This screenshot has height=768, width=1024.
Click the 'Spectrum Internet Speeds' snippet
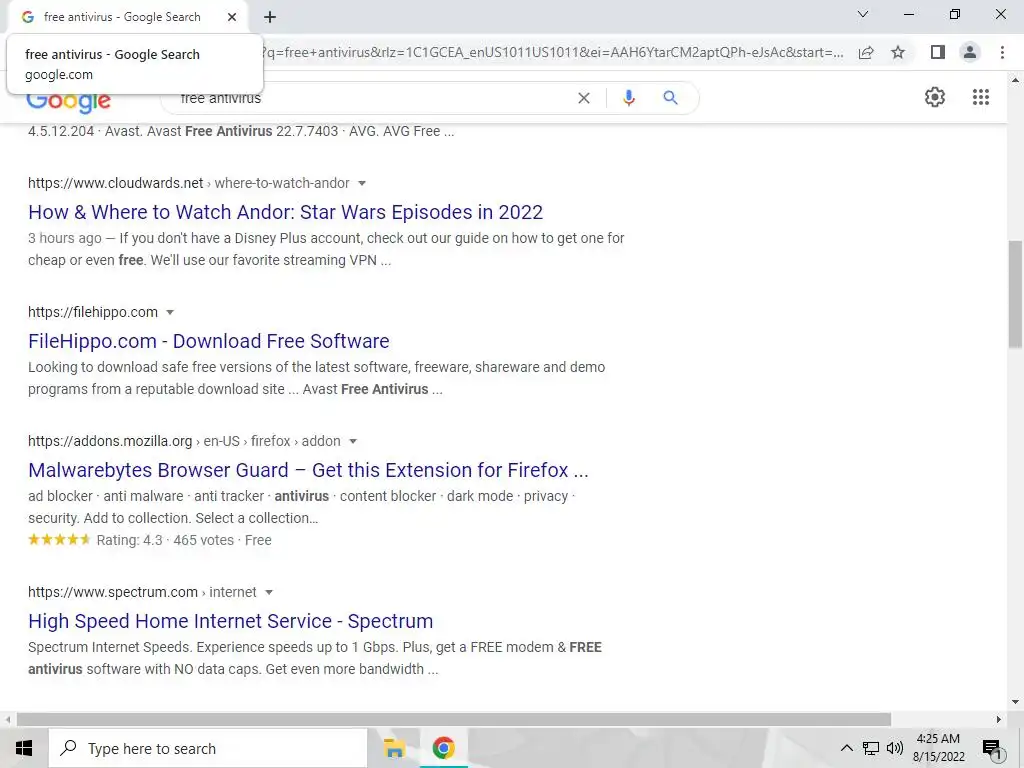tap(315, 658)
